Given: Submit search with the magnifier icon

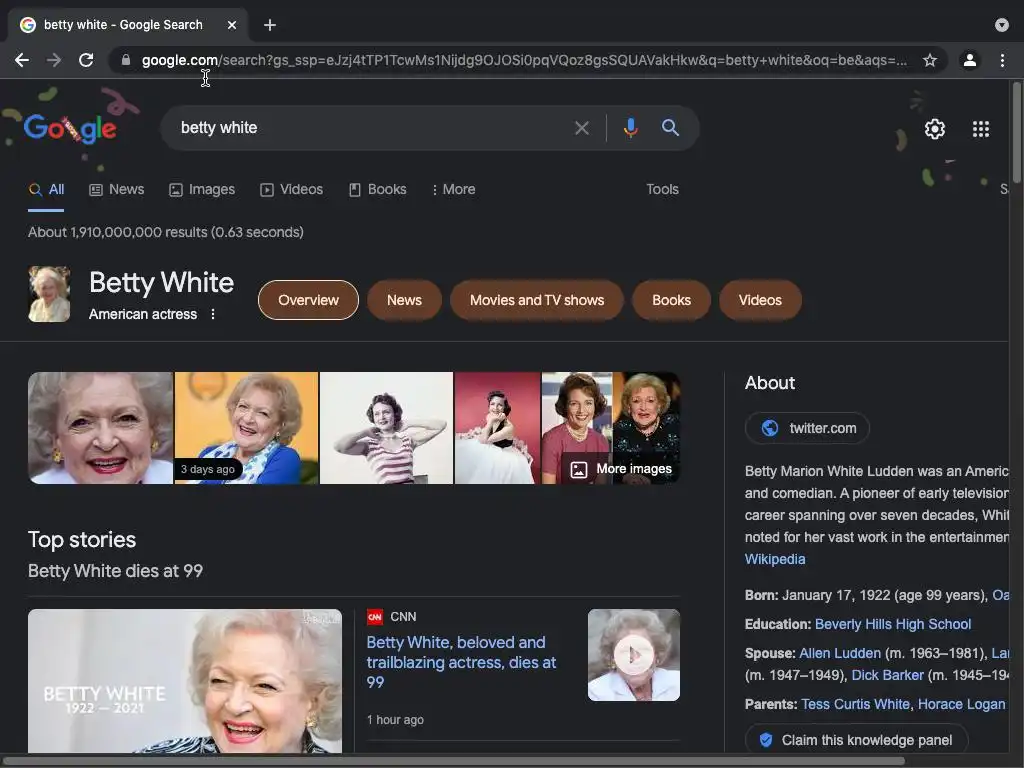Looking at the screenshot, I should (670, 127).
